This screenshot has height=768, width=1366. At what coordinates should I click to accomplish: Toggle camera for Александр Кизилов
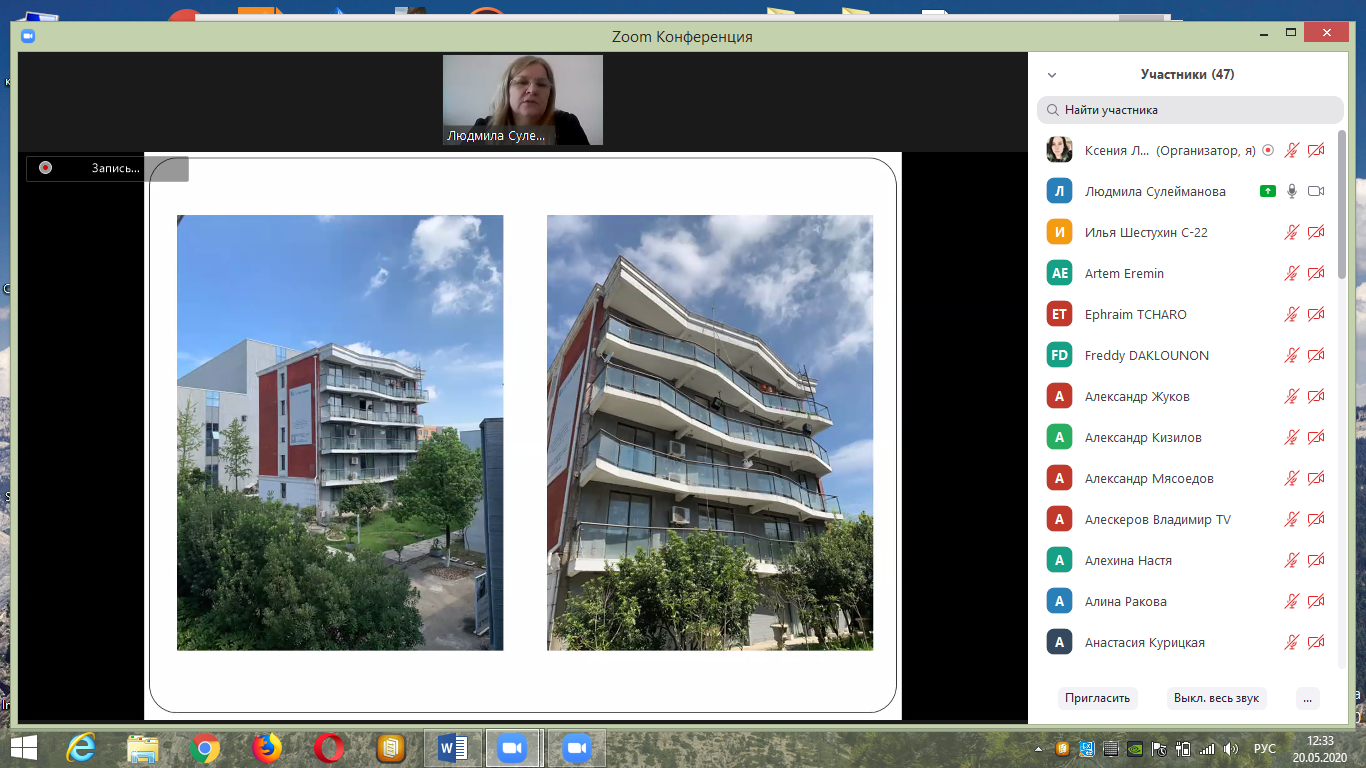coord(1316,437)
